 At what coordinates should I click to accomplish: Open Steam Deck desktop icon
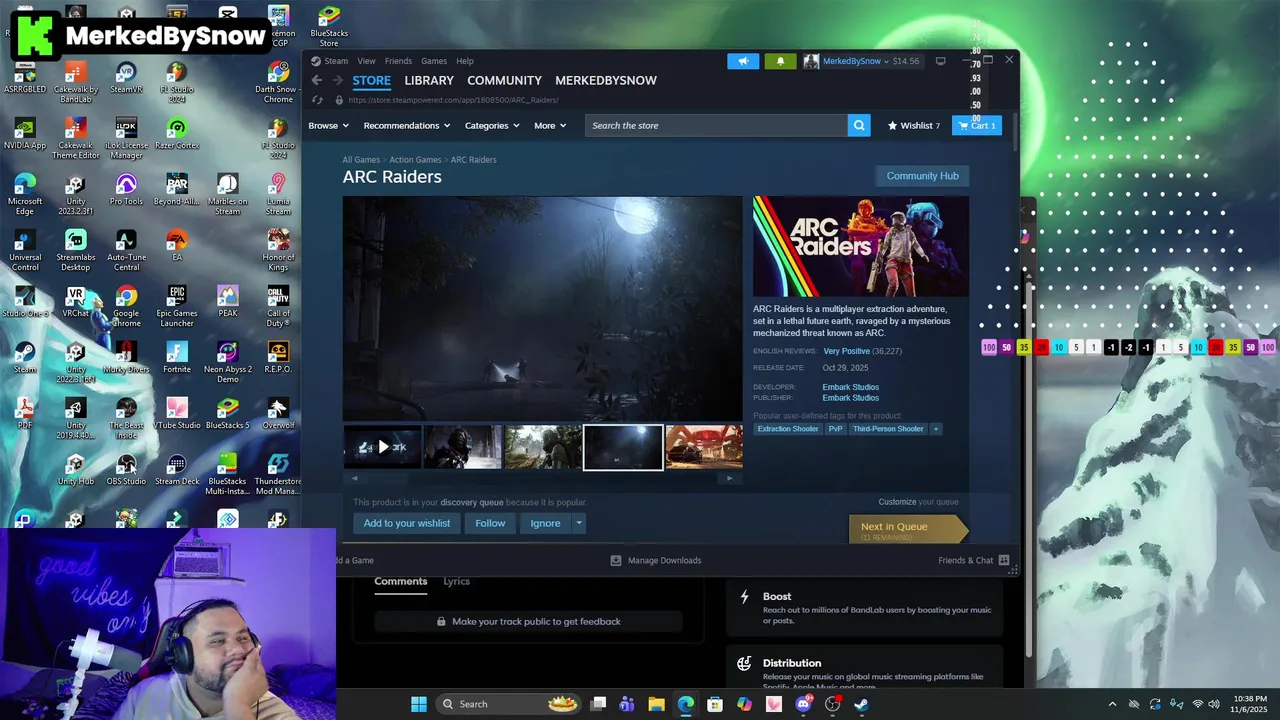click(177, 470)
